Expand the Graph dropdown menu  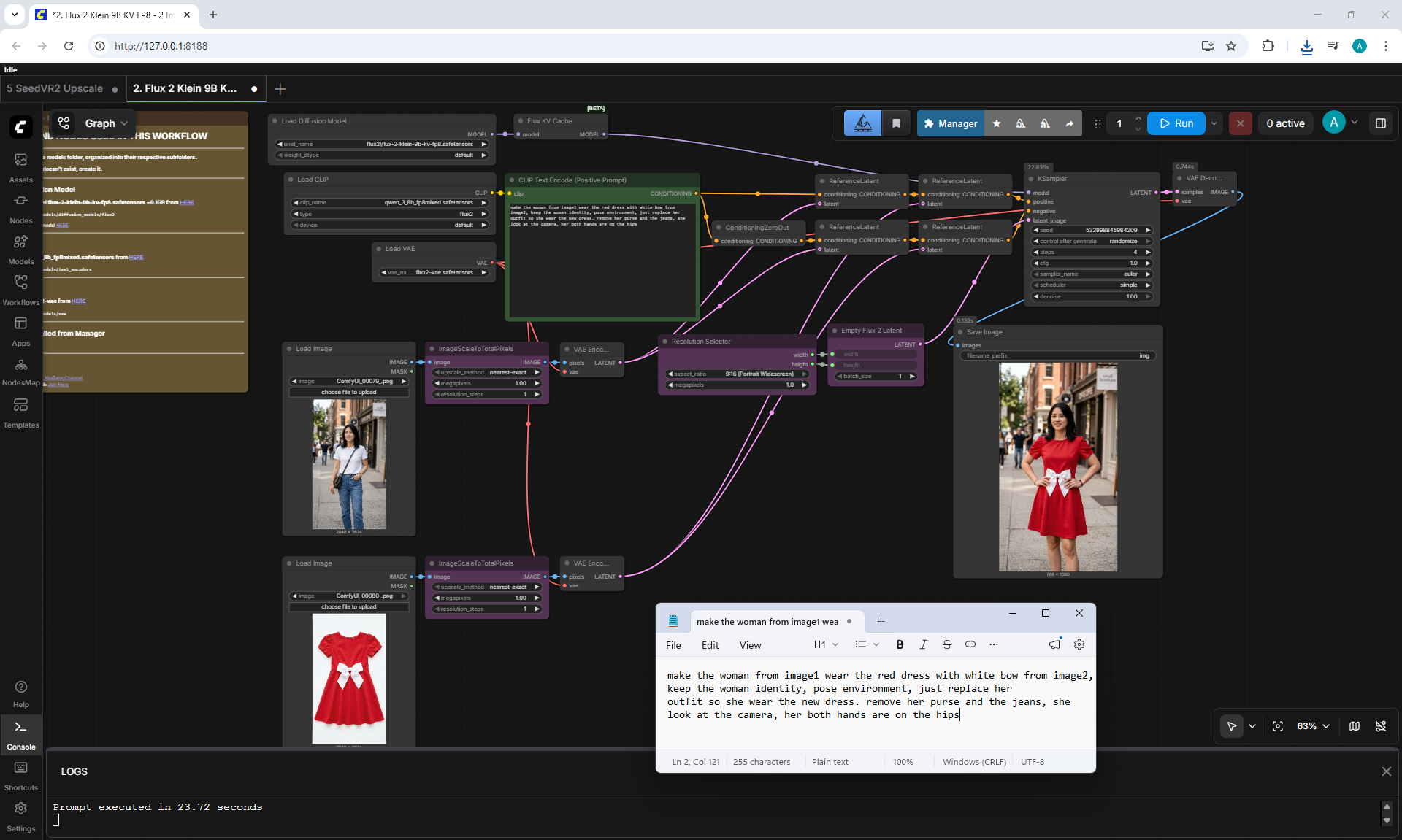click(106, 123)
